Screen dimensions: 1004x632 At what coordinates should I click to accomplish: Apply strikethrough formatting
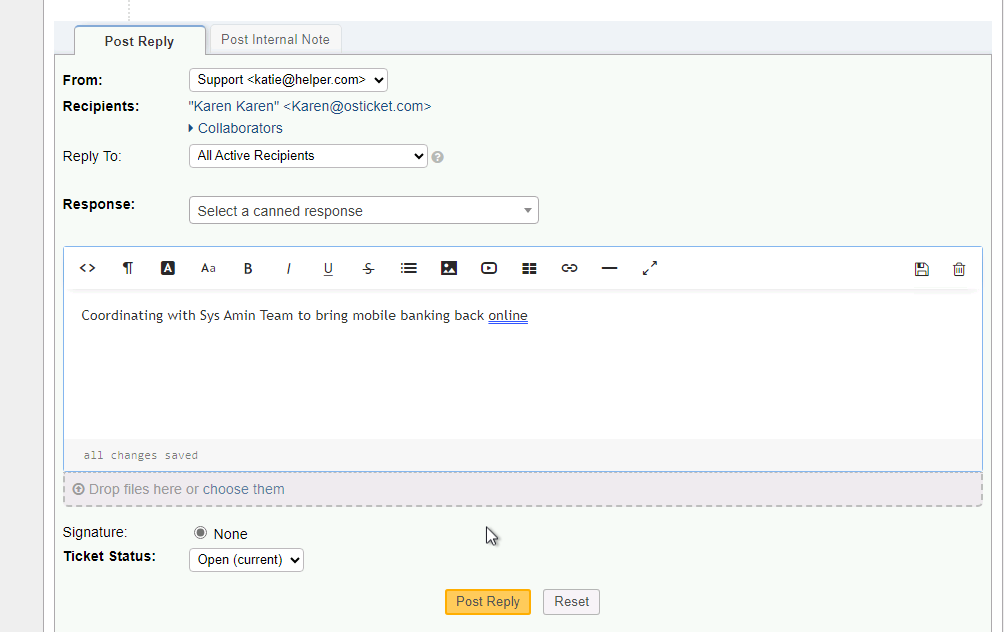pyautogui.click(x=368, y=269)
